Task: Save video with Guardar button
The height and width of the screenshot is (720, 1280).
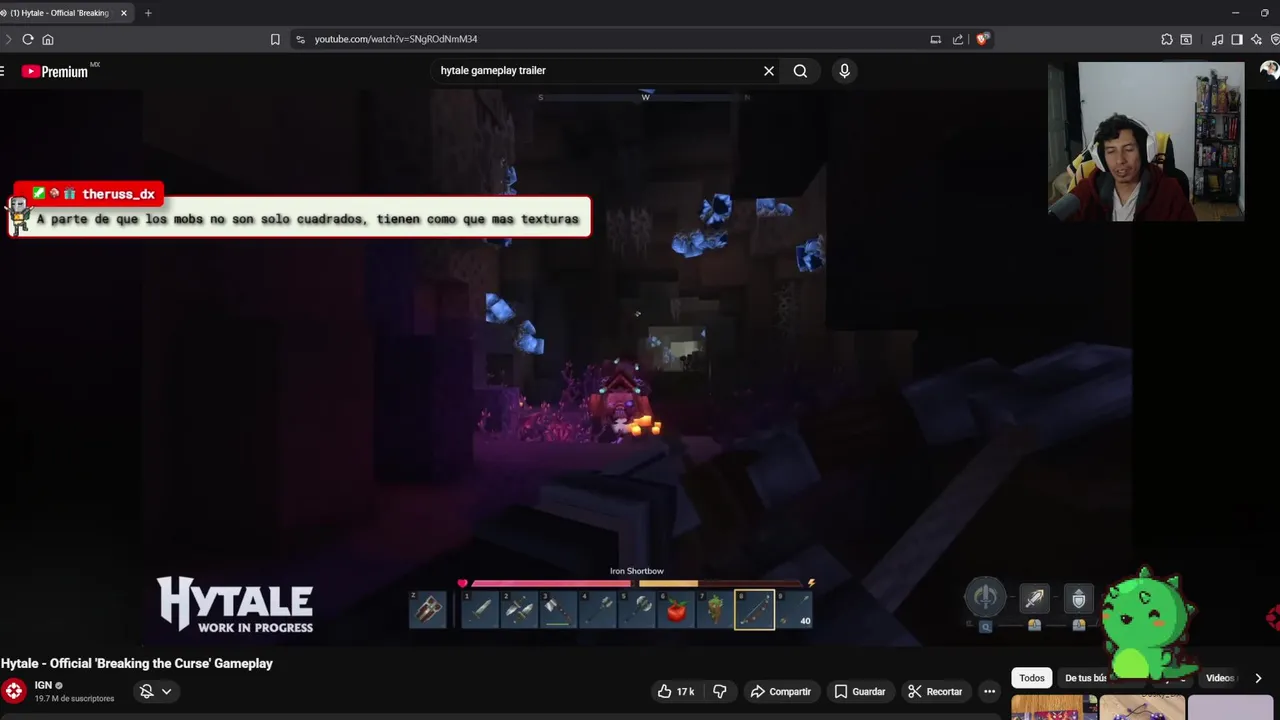Action: point(860,691)
